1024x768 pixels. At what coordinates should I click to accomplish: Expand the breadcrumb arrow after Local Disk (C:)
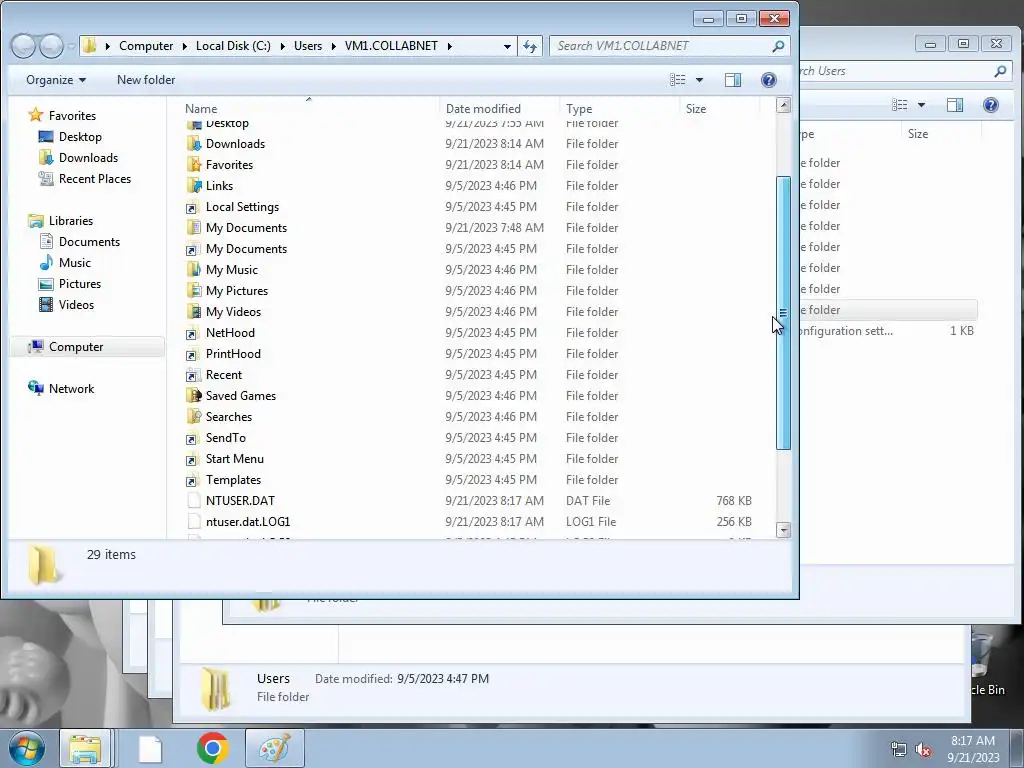pyautogui.click(x=283, y=46)
